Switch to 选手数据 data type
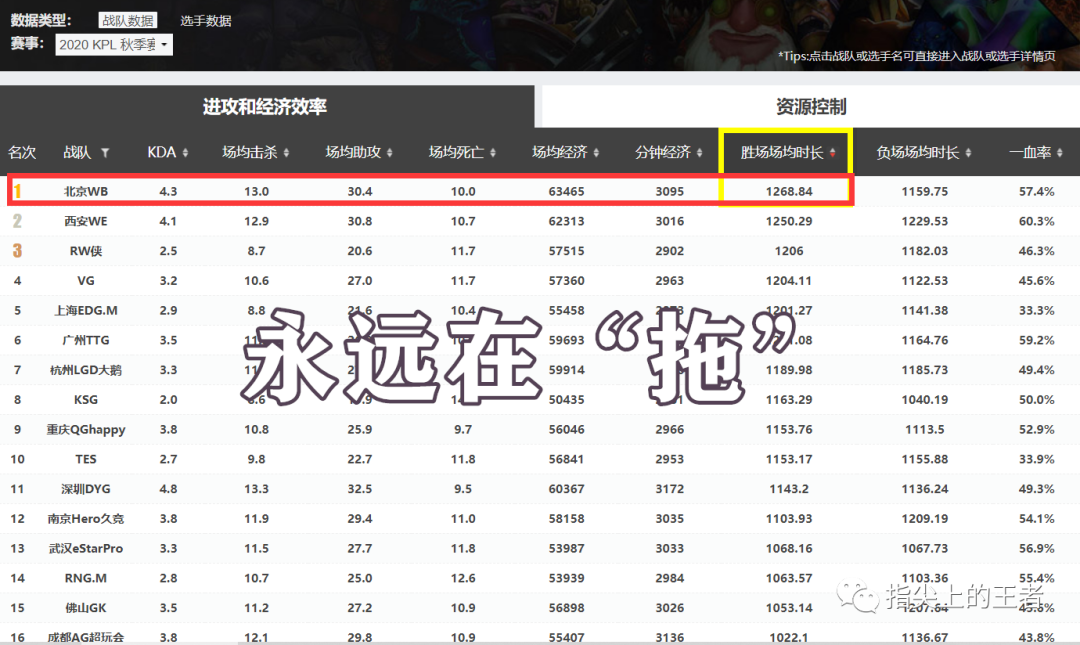 coord(205,21)
